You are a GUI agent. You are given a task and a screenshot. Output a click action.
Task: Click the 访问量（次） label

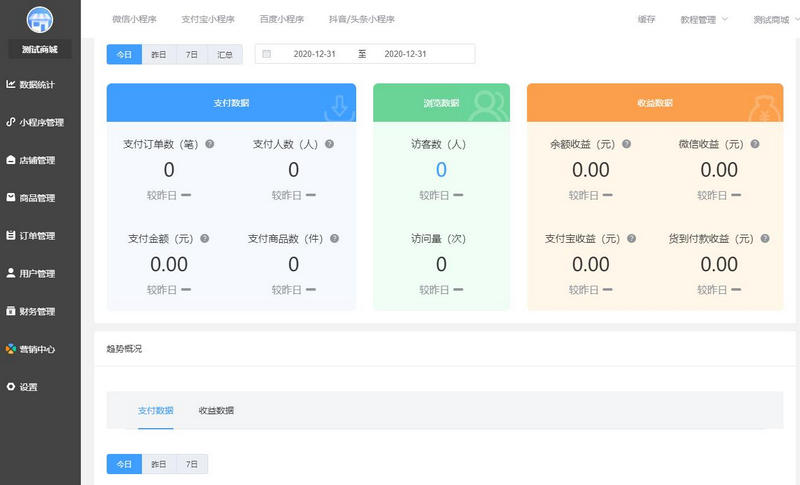439,238
